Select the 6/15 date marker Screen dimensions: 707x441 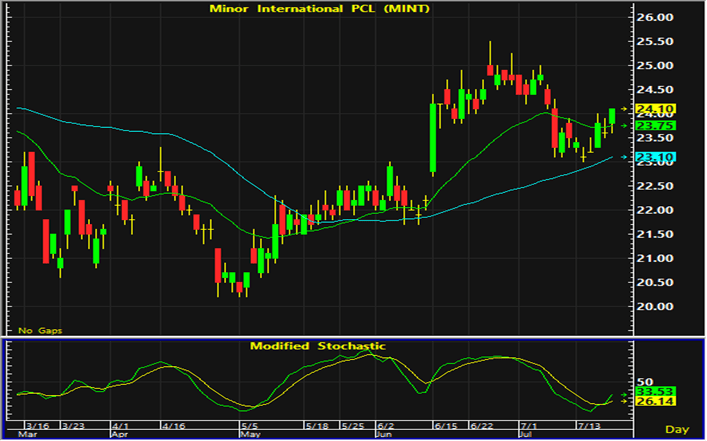click(447, 426)
